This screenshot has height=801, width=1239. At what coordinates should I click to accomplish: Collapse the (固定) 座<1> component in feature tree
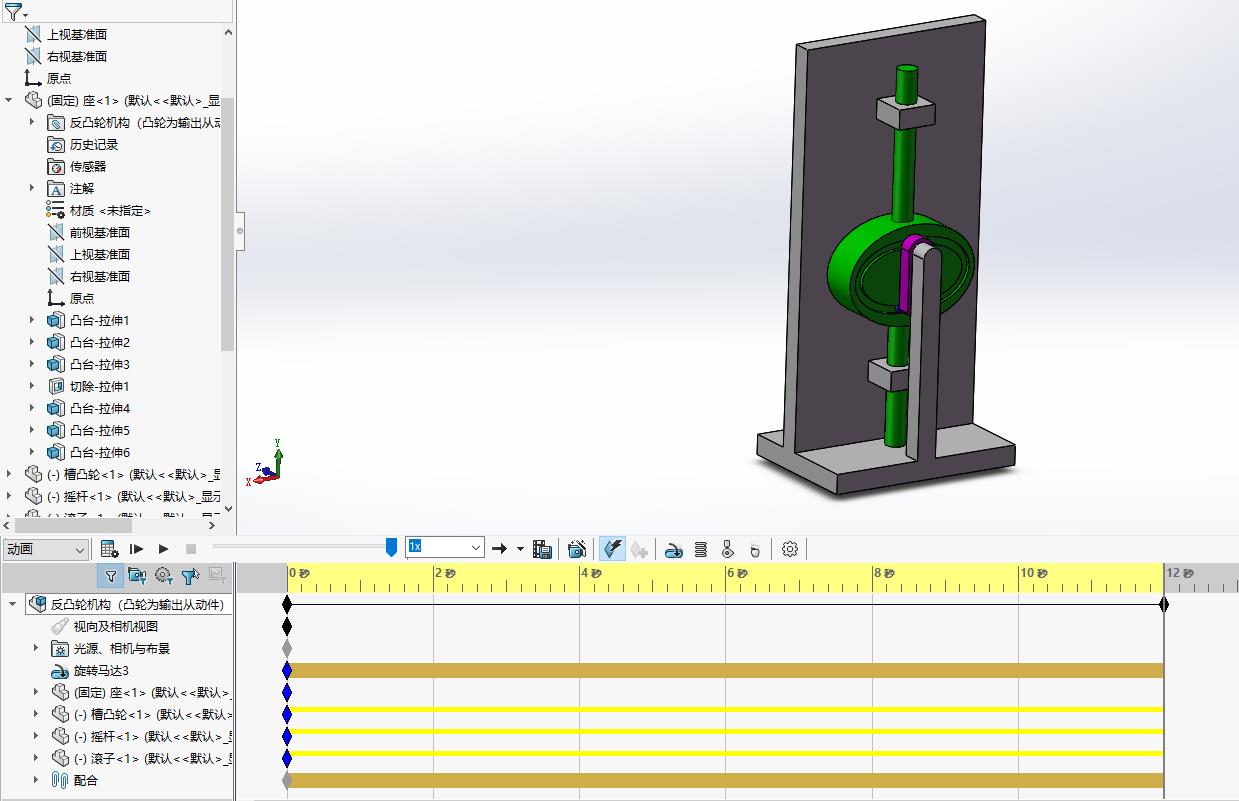coord(9,100)
